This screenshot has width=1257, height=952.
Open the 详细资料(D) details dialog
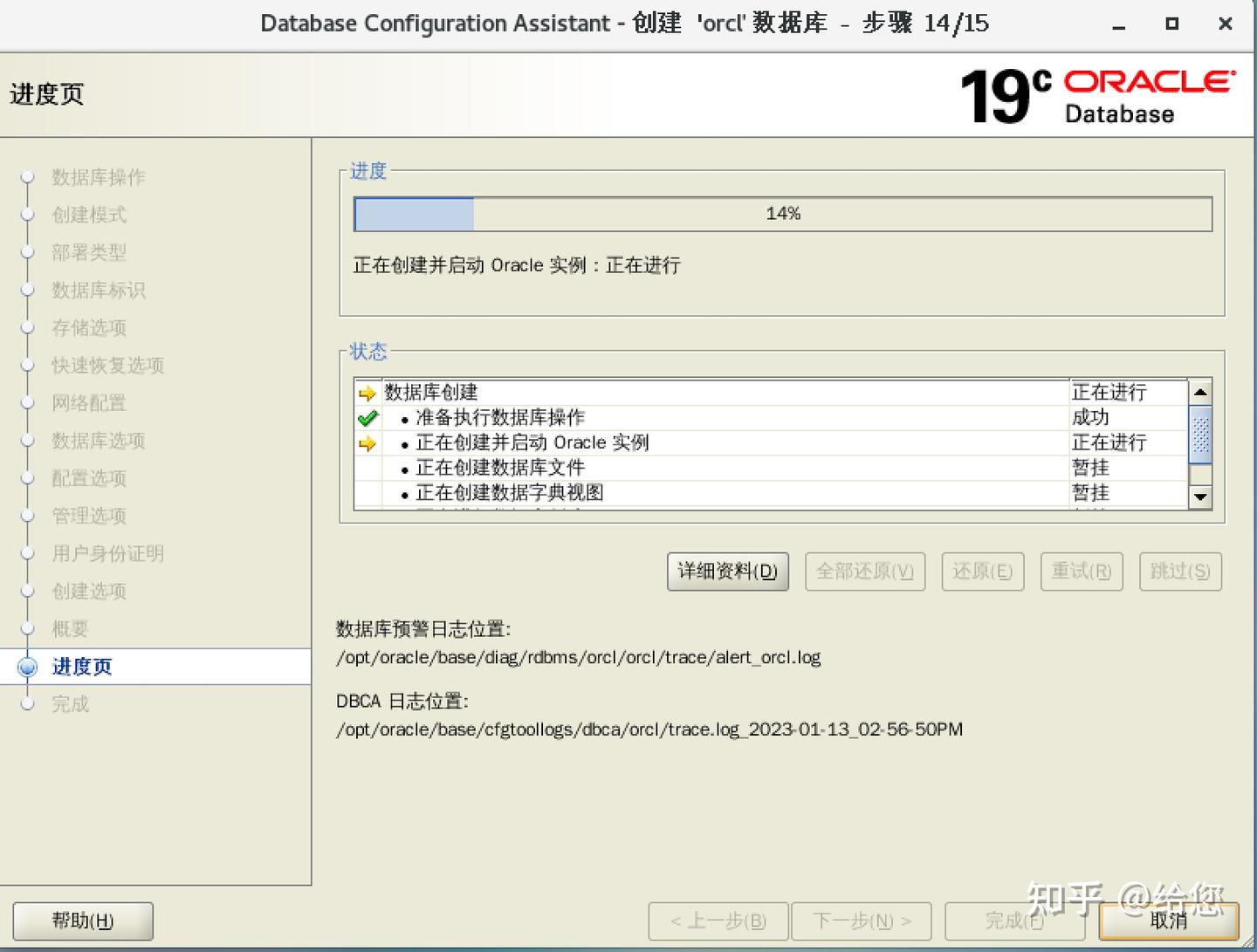(x=727, y=572)
